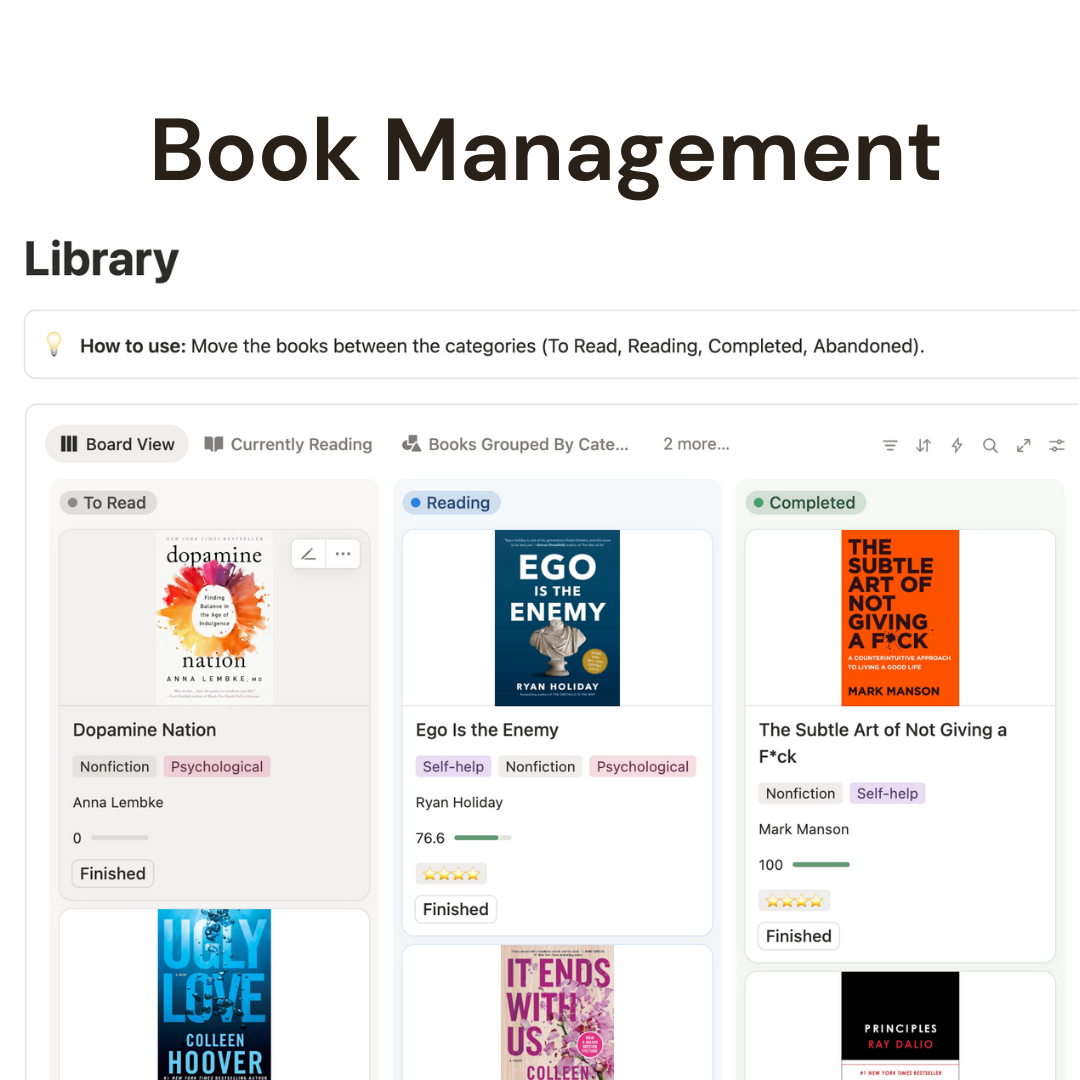Open the filter icon in the toolbar
Image resolution: width=1080 pixels, height=1080 pixels.
tap(890, 446)
